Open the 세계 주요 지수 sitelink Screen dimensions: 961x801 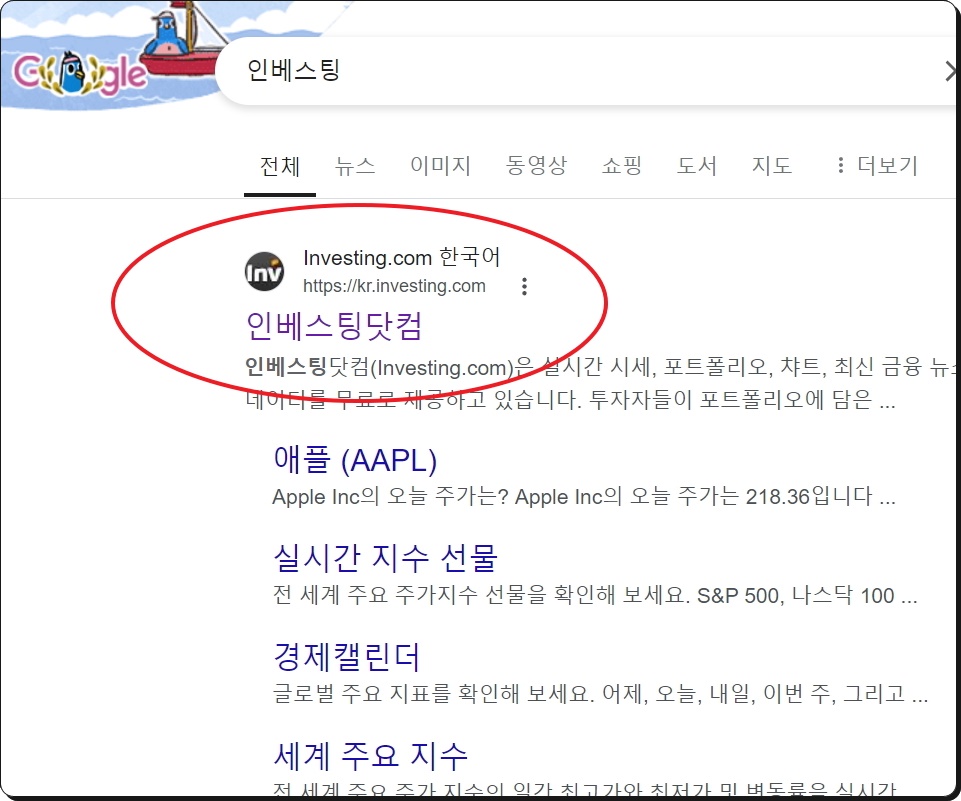(x=370, y=756)
